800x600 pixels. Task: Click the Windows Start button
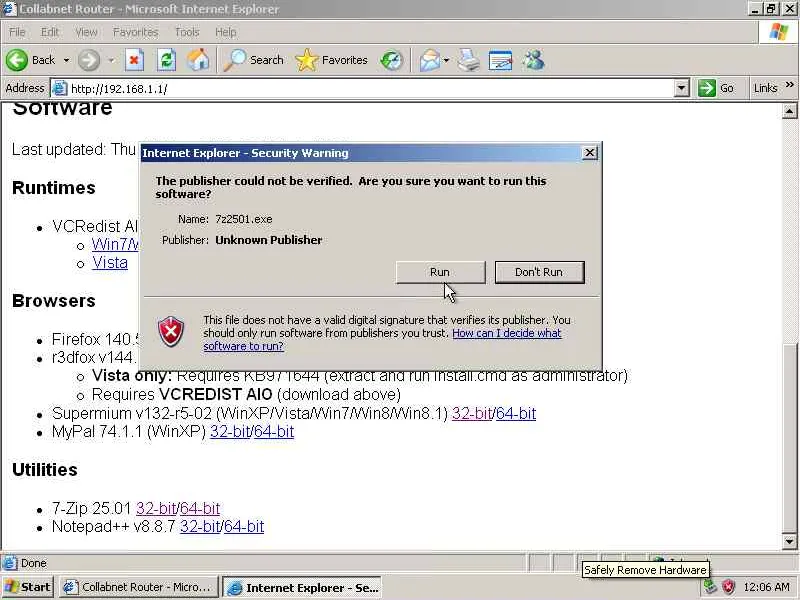pos(28,587)
